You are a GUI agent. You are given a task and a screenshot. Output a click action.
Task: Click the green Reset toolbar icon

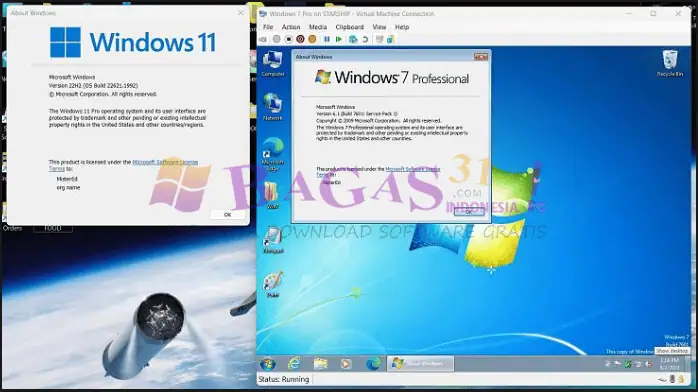pos(339,40)
